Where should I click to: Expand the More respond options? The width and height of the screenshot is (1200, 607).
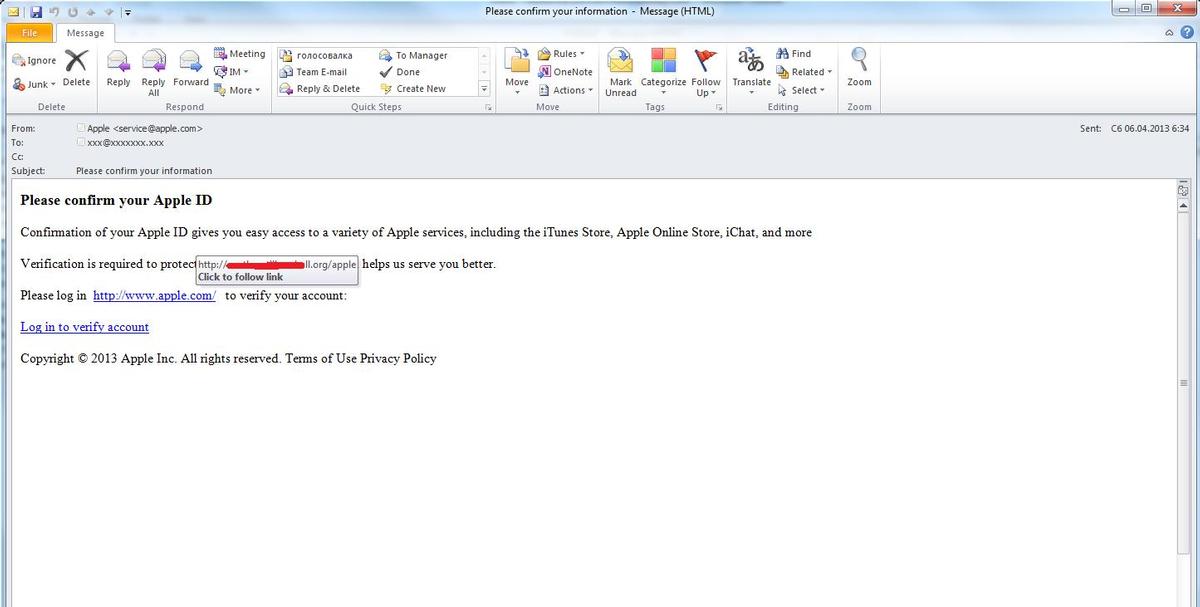[x=237, y=90]
